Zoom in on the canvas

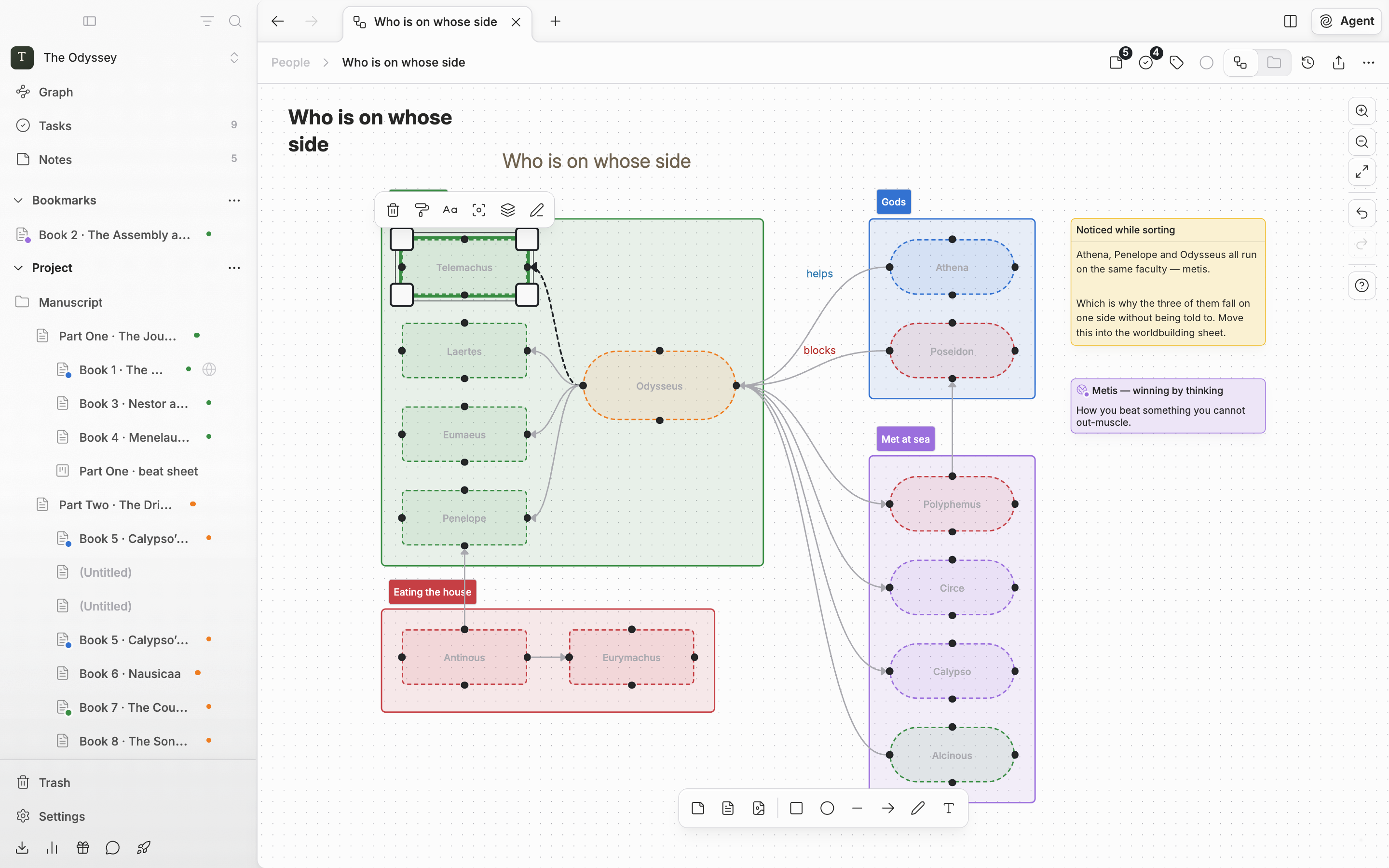click(x=1362, y=111)
